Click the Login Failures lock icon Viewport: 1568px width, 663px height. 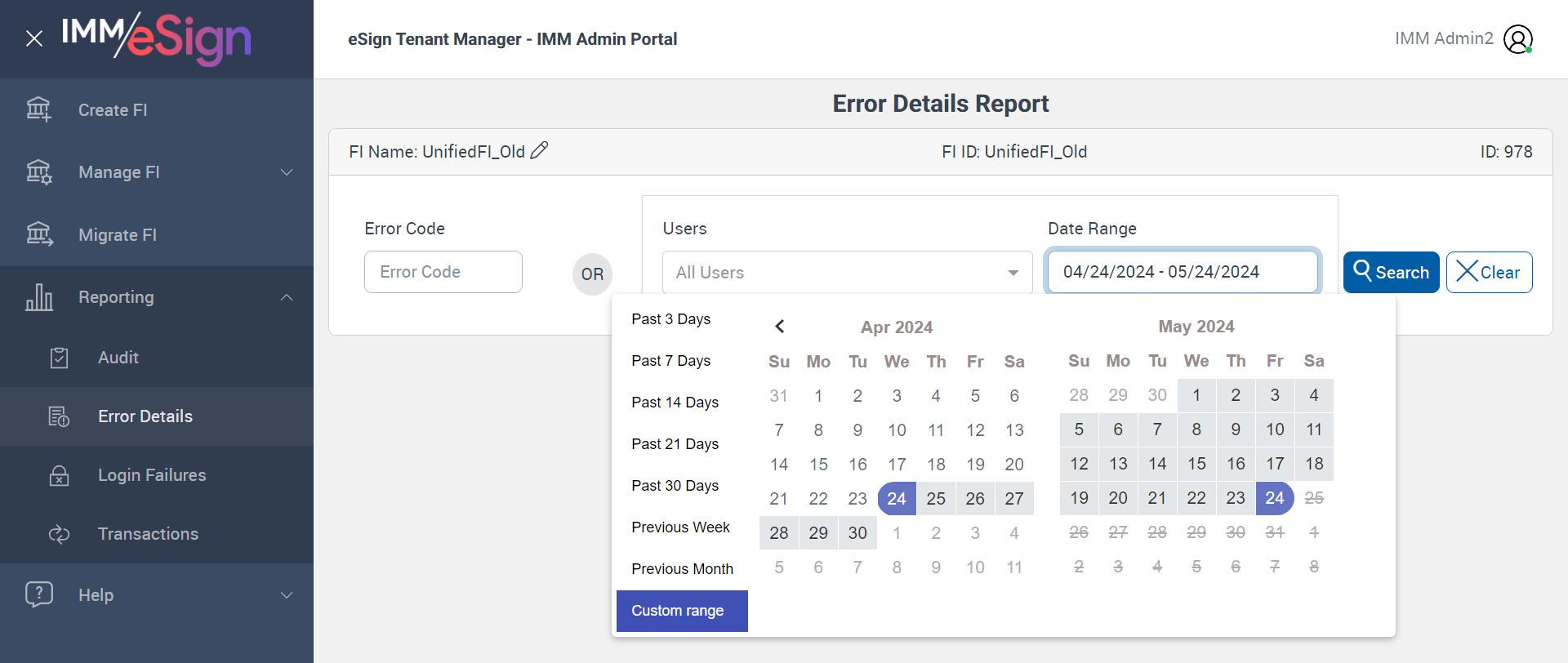[x=59, y=475]
